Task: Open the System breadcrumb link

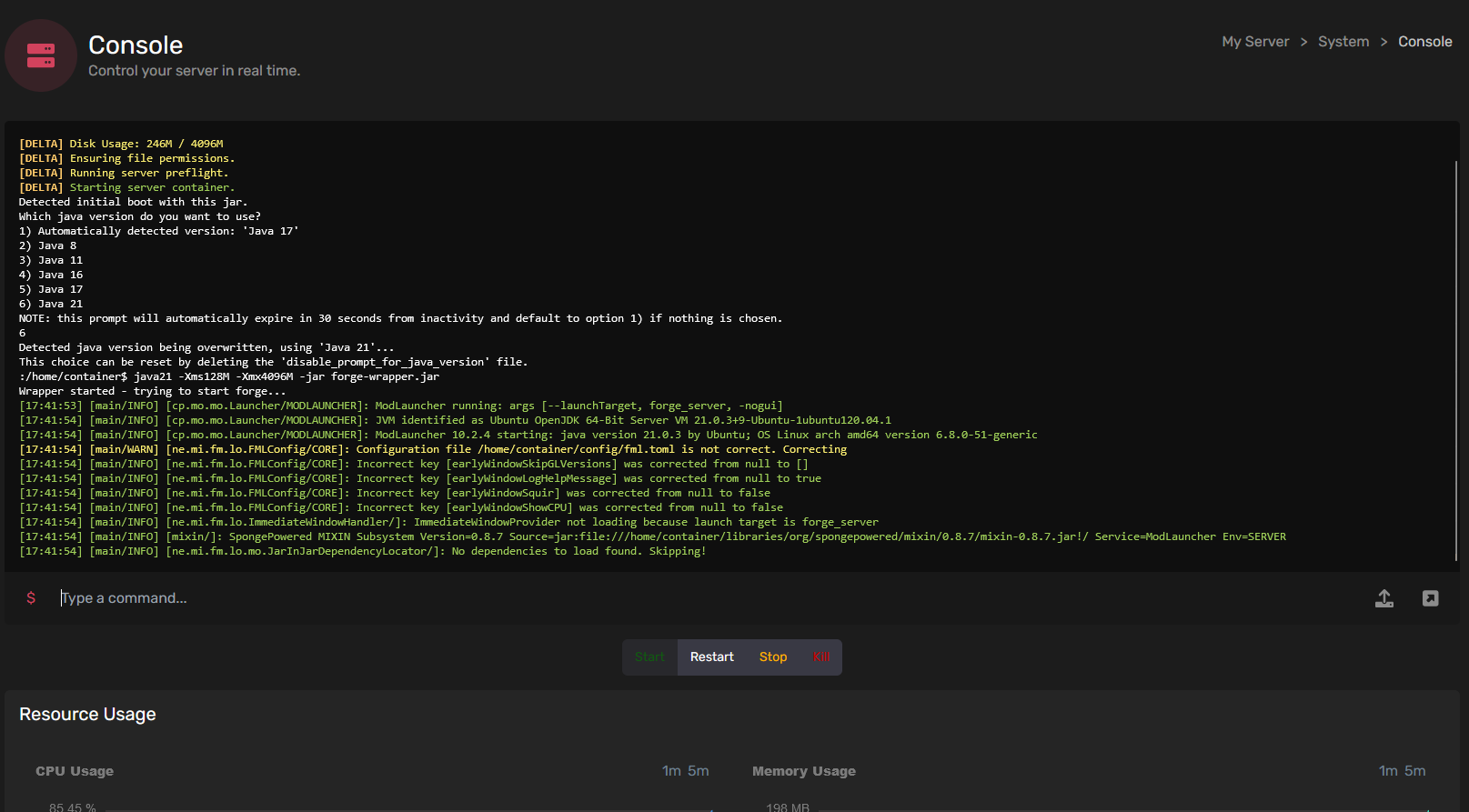Action: click(x=1343, y=42)
